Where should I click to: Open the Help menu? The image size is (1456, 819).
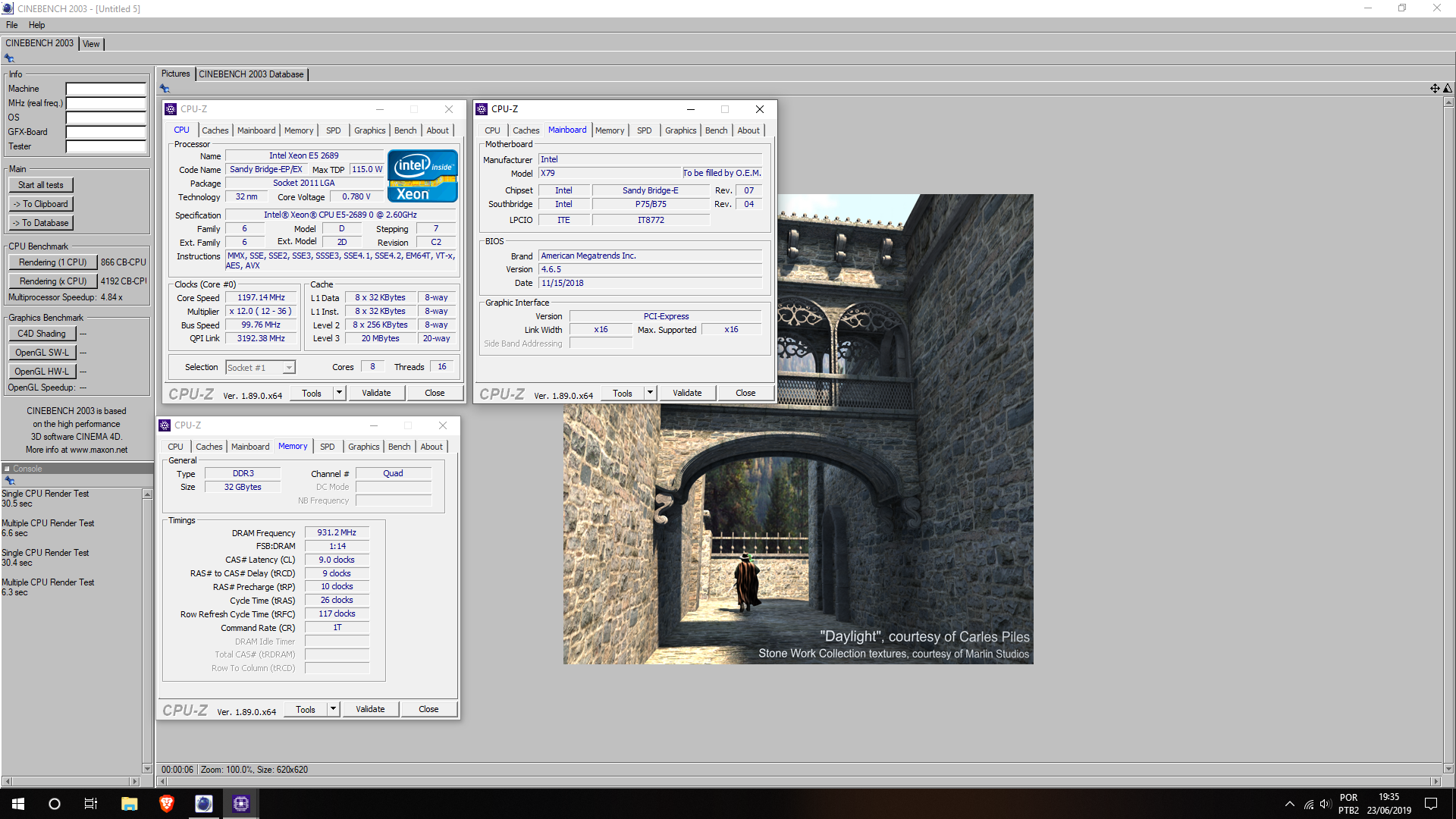[x=36, y=25]
